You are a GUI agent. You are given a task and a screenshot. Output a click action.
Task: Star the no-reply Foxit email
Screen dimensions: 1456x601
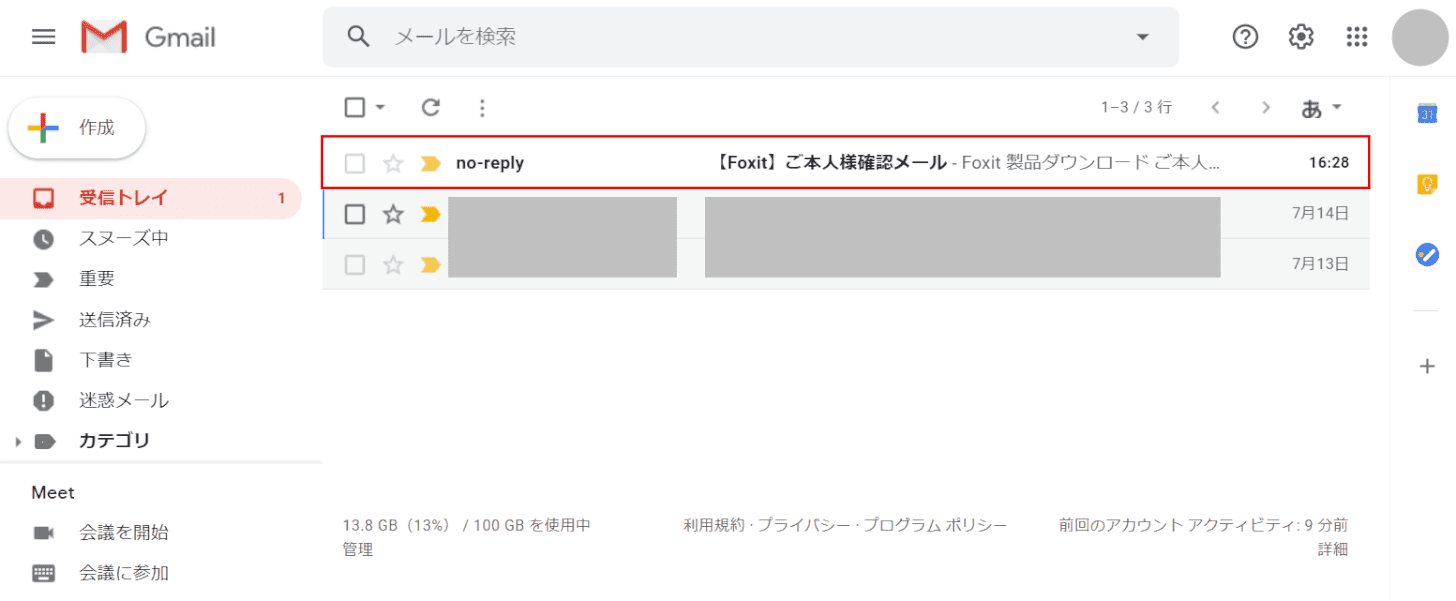coord(393,163)
